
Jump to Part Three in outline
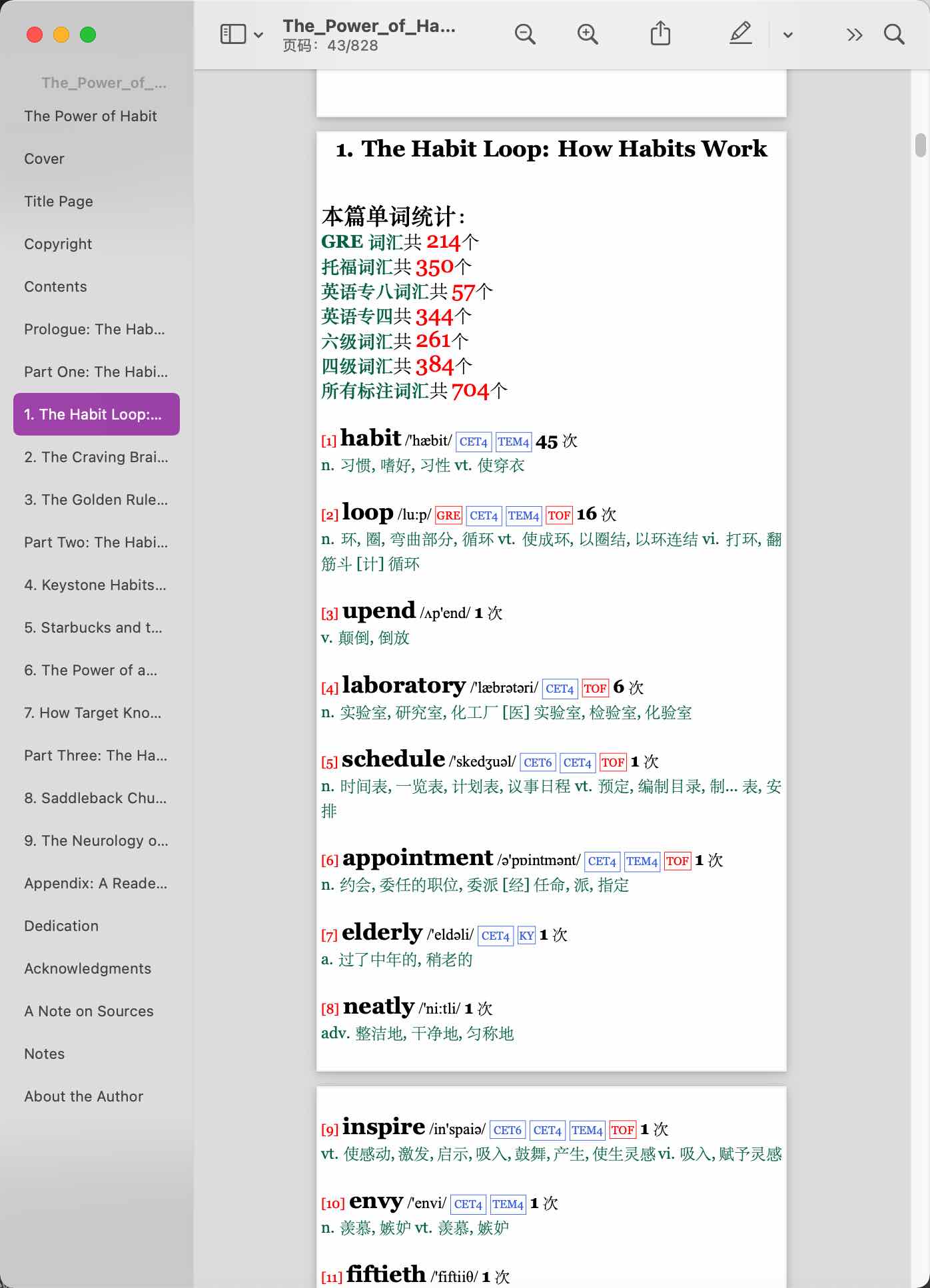point(96,755)
